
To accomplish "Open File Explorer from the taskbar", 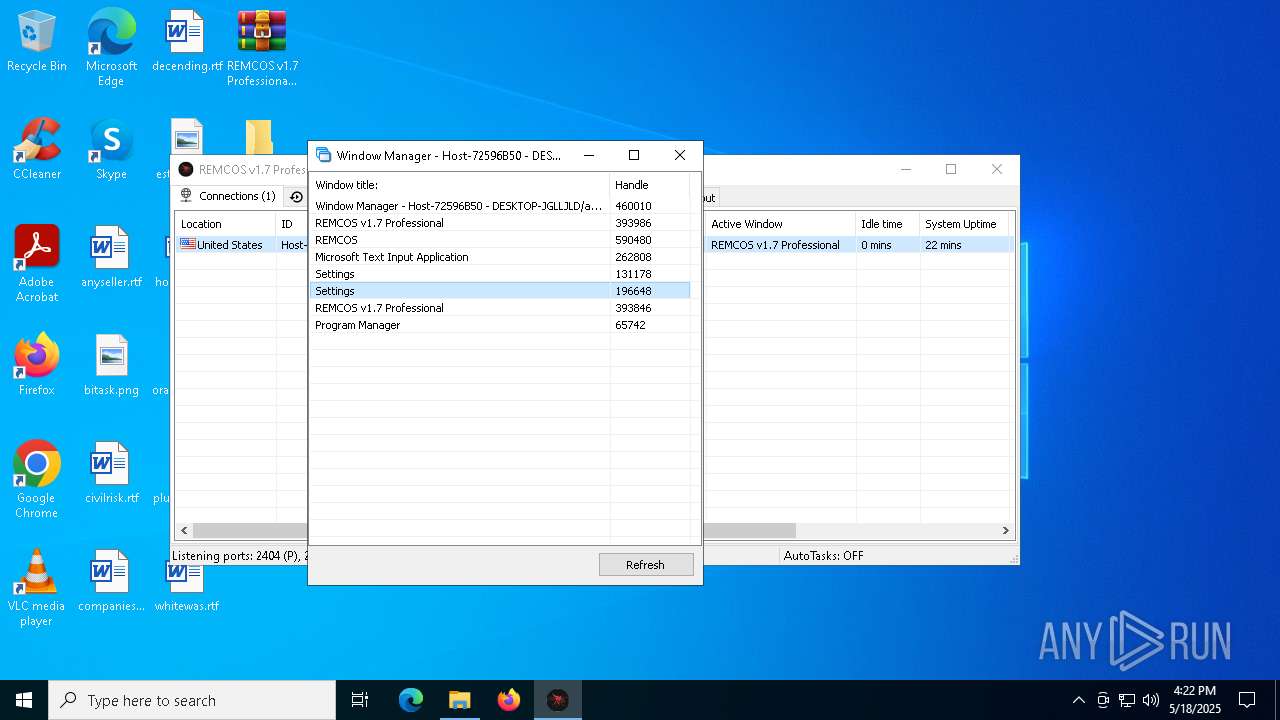I will tap(460, 700).
